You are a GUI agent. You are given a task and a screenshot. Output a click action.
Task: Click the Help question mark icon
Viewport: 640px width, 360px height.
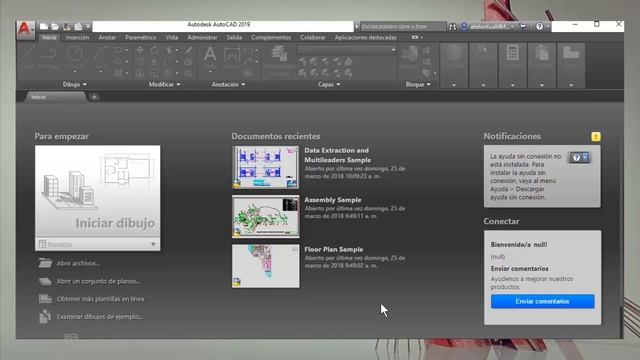539,27
